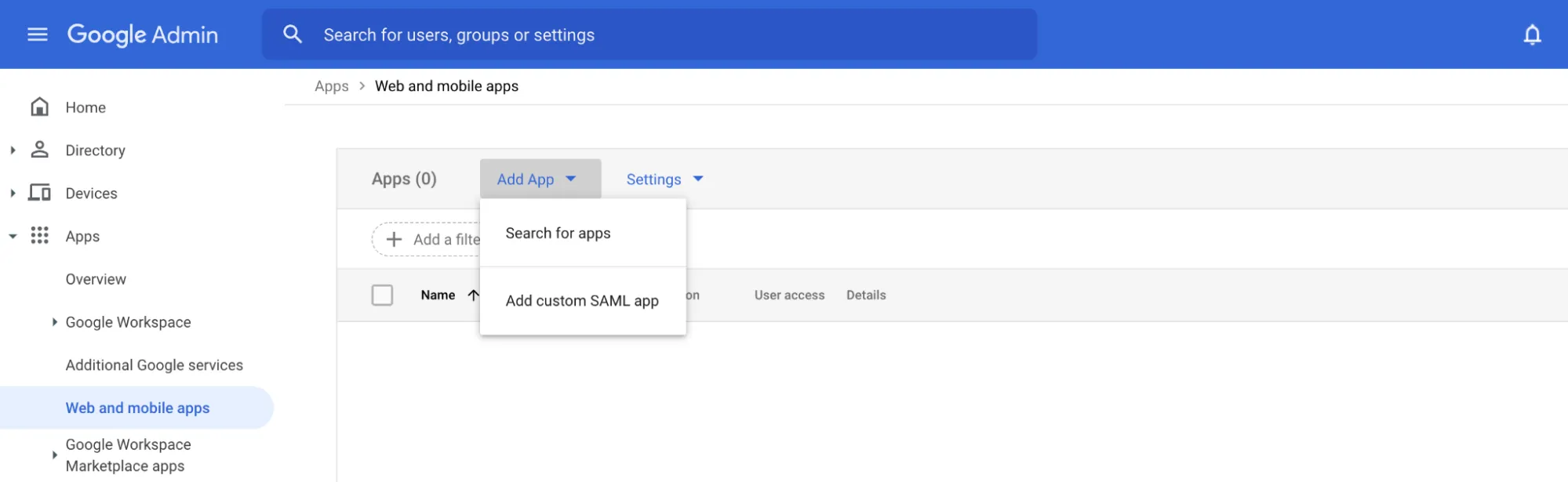Click the search magnifier icon
Screen dimensions: 1568x482
pos(293,34)
